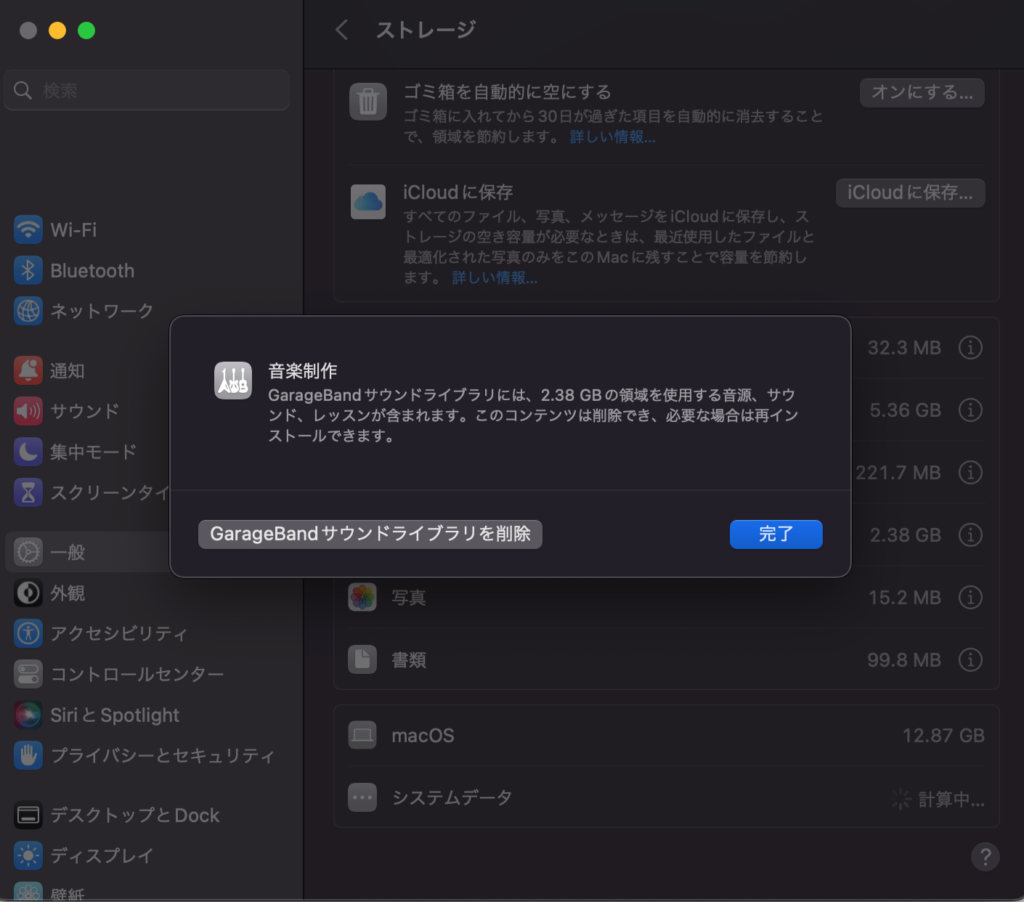1024x902 pixels.
Task: Open 詳しい情報 link under iCloud に保存
Action: pyautogui.click(x=494, y=278)
